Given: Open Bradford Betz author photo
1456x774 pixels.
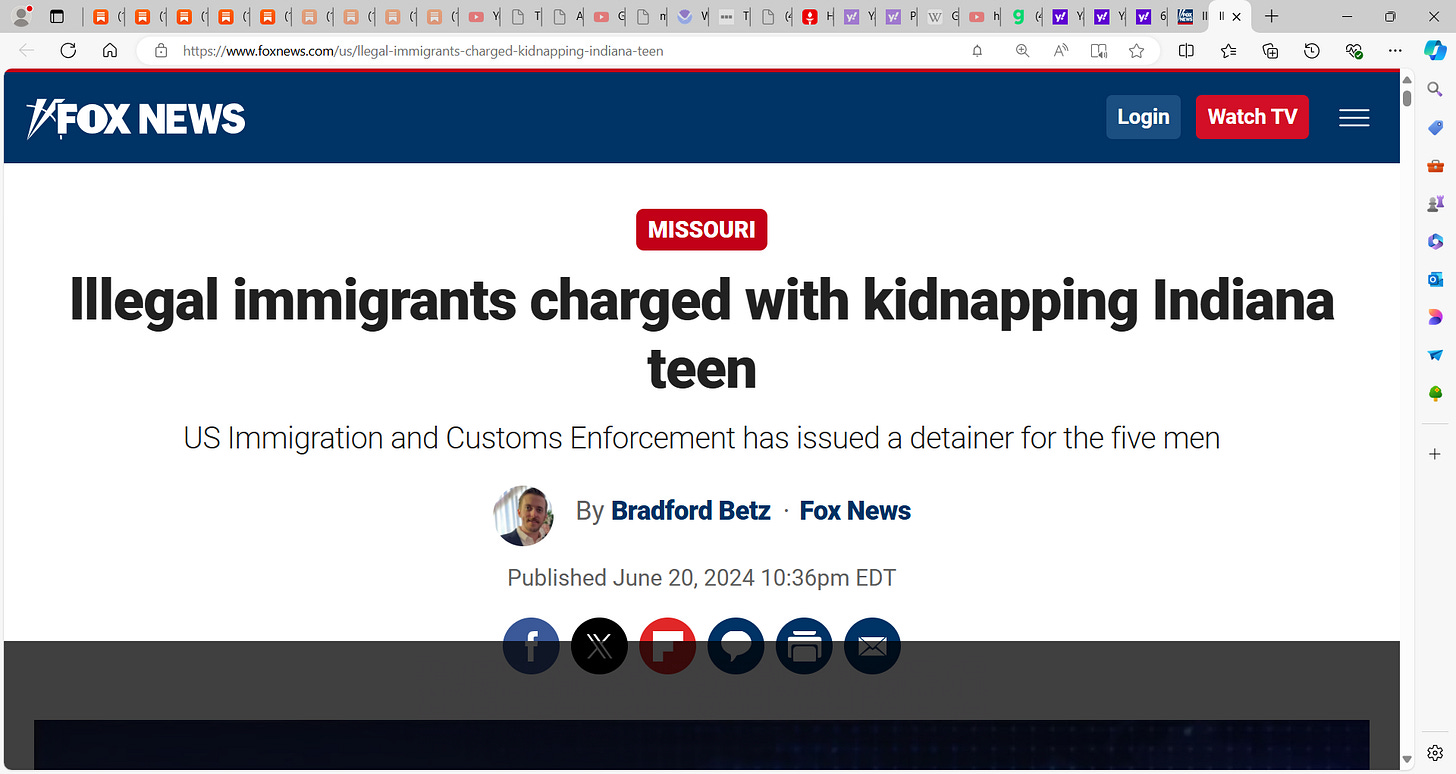Looking at the screenshot, I should pos(523,516).
